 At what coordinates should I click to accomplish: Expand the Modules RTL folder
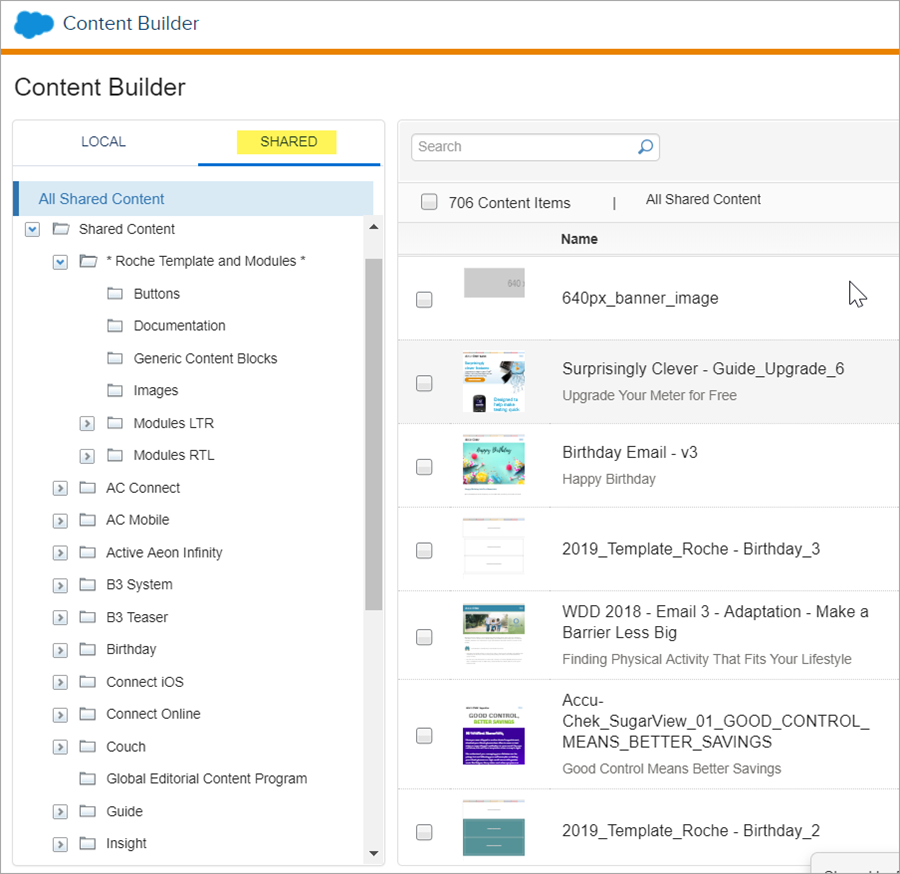(x=87, y=456)
